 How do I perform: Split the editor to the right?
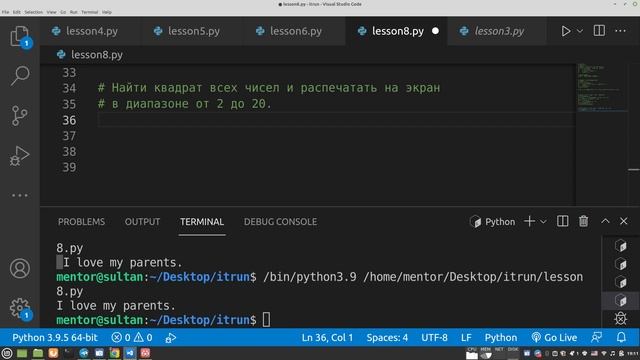pyautogui.click(x=599, y=31)
